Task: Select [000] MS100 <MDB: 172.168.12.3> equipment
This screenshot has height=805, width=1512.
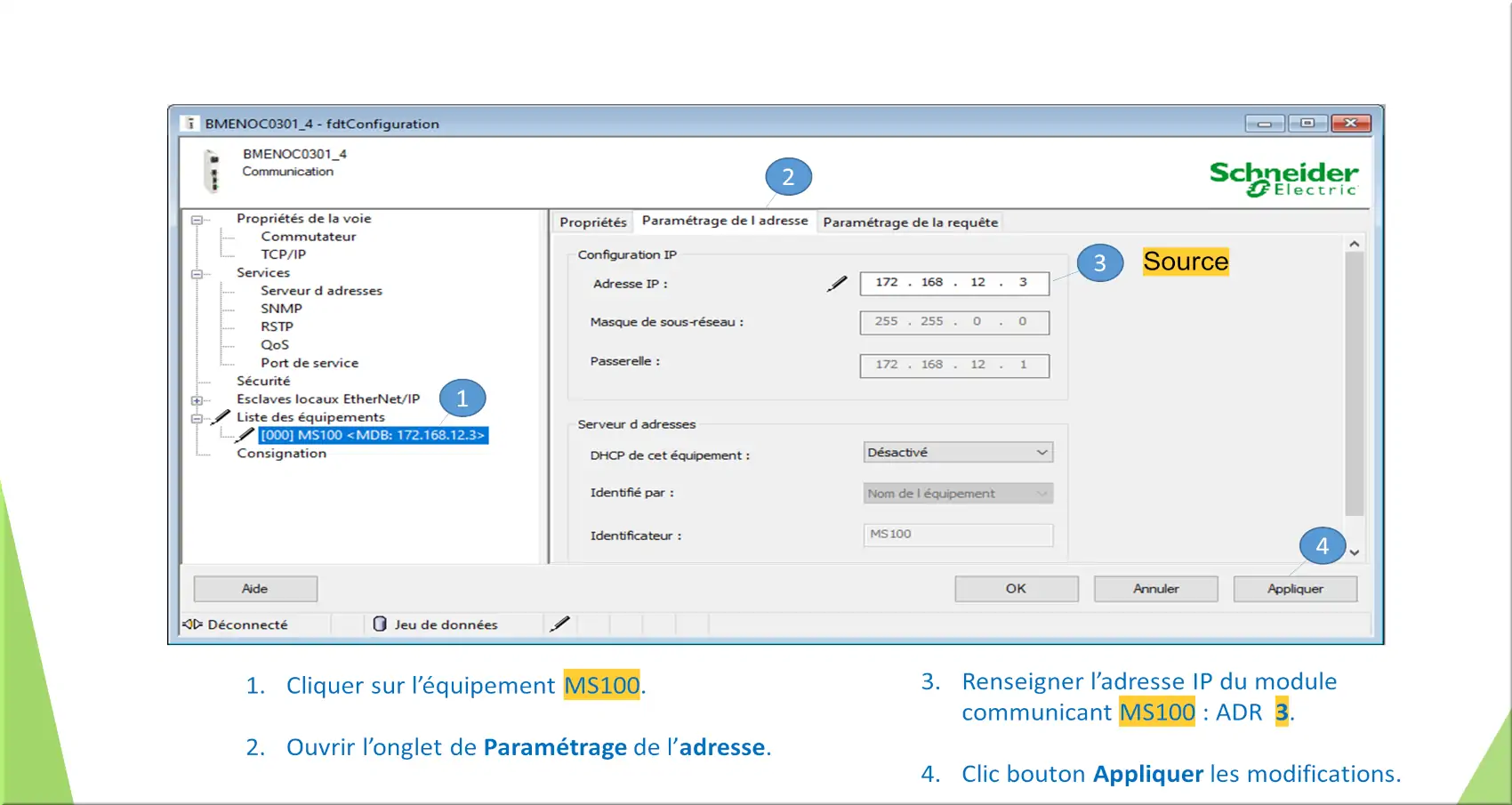Action: [373, 435]
